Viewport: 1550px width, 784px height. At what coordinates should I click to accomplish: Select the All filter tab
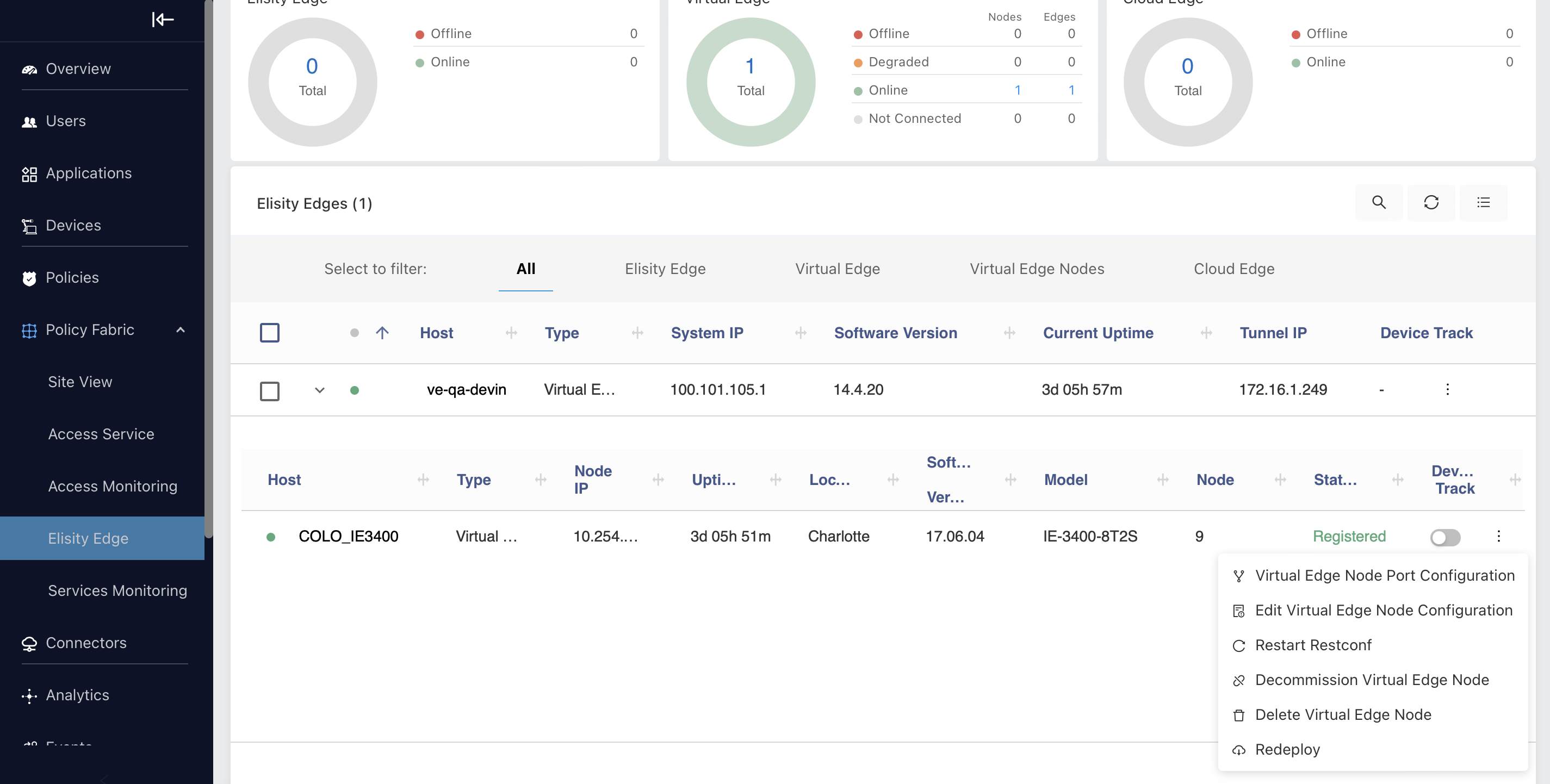point(526,269)
